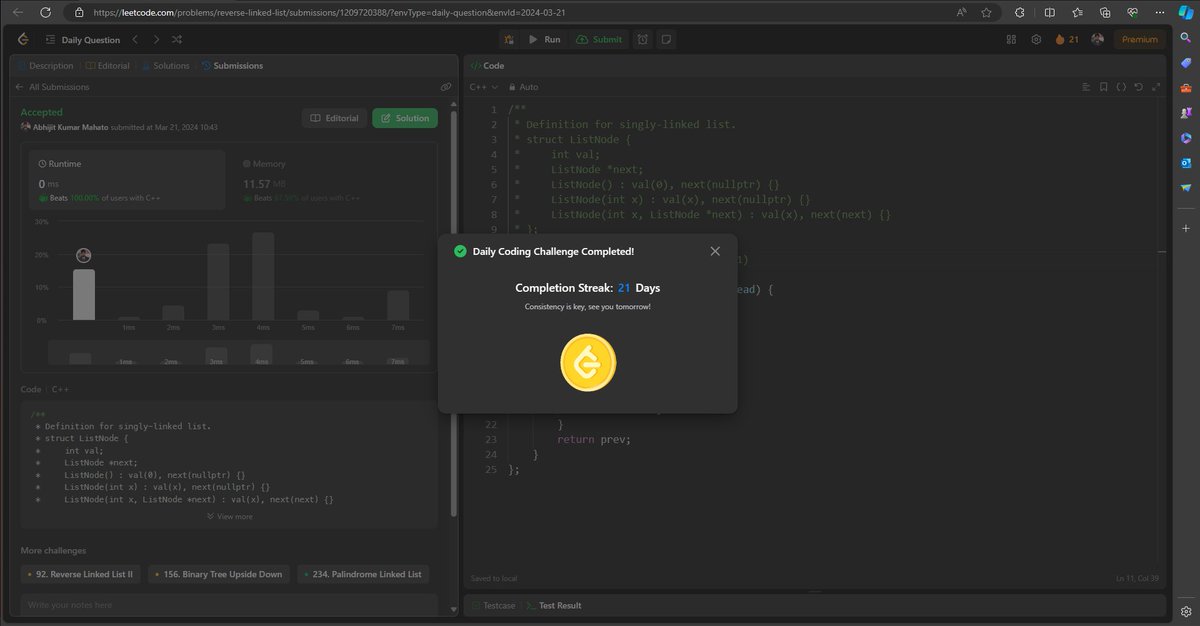The width and height of the screenshot is (1200, 626).
Task: Run the code
Action: point(545,40)
